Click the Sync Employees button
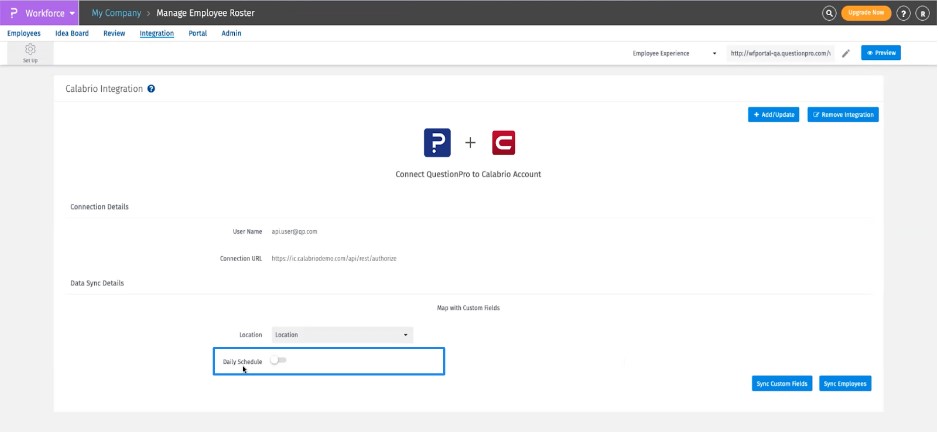 click(845, 384)
